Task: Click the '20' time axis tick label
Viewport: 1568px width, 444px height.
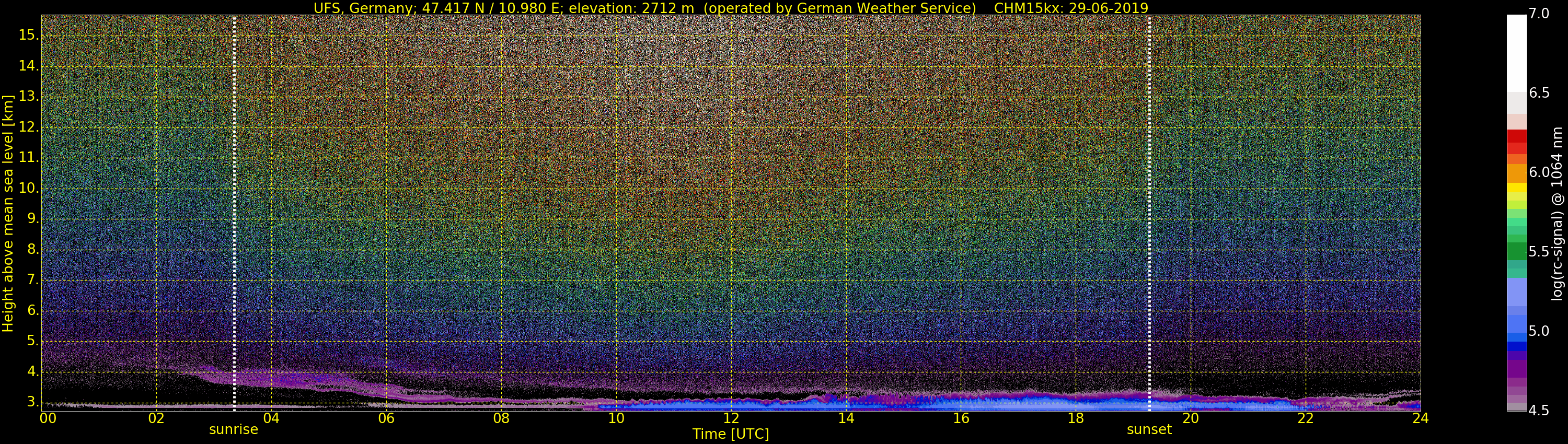Action: click(x=1191, y=418)
